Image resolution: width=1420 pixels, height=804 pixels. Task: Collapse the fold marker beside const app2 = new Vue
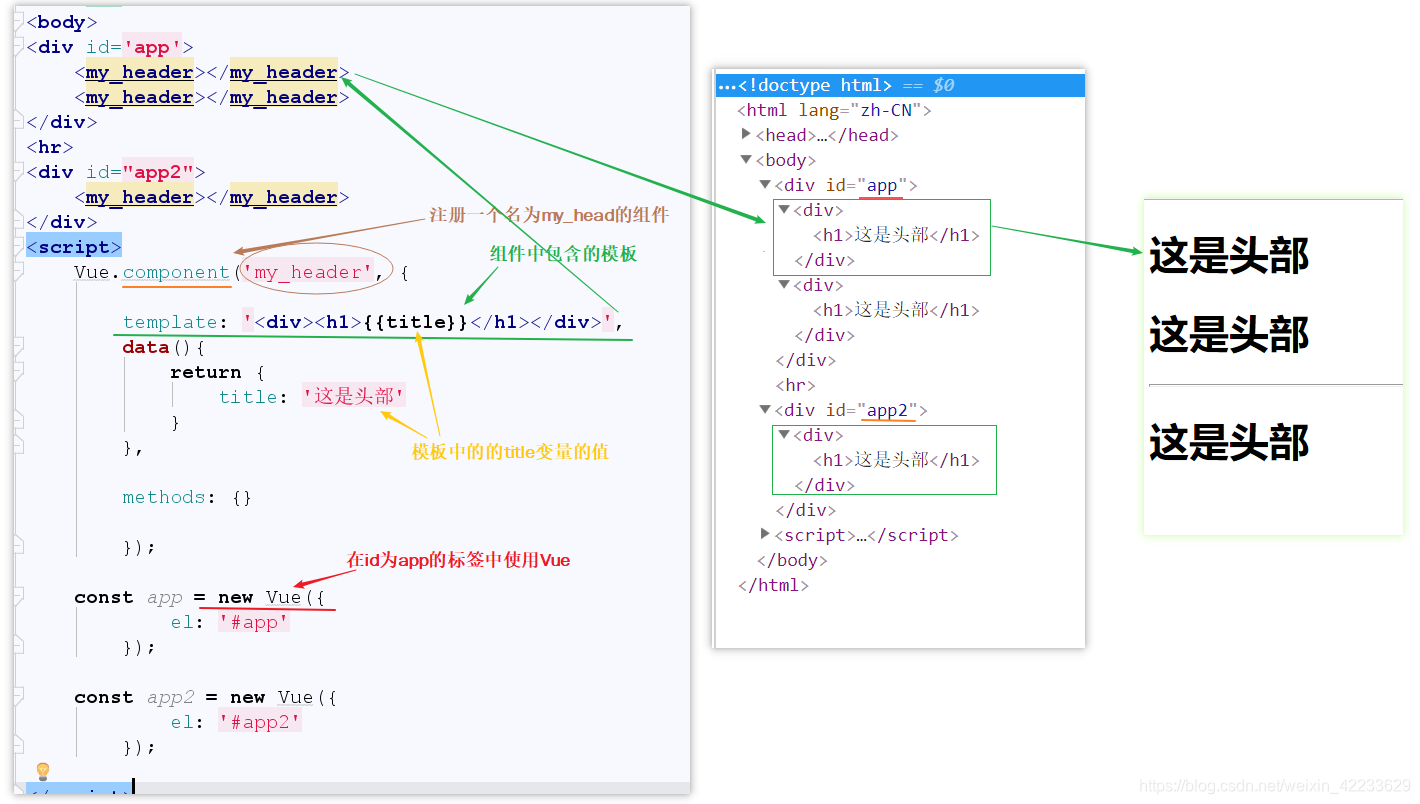[19, 697]
